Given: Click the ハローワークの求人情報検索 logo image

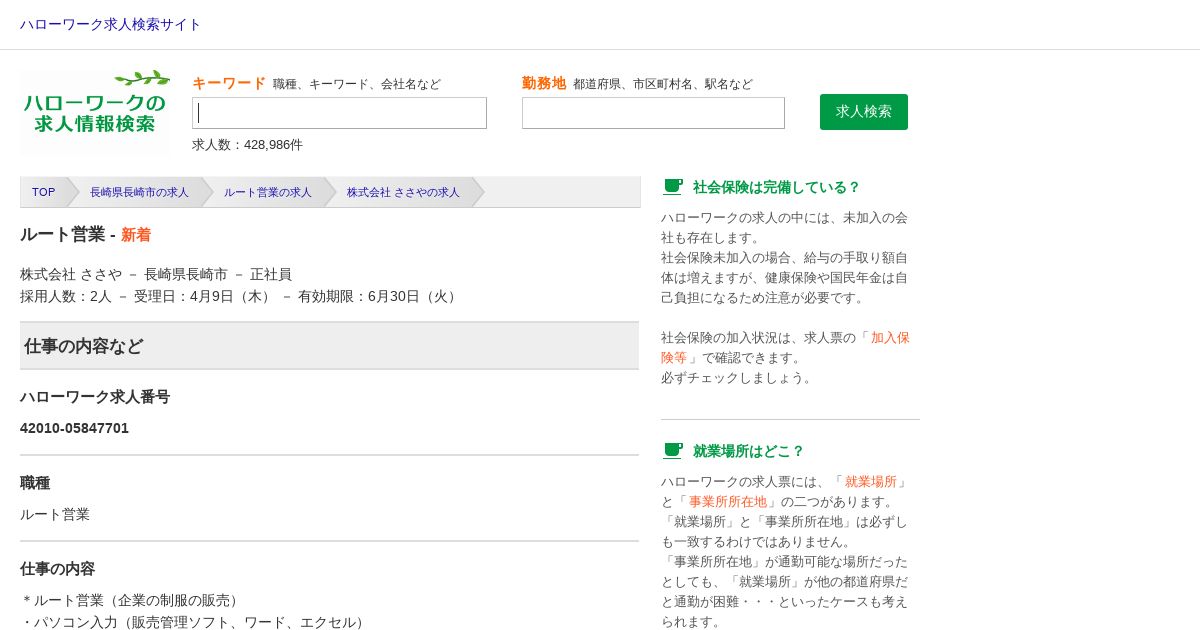Looking at the screenshot, I should tap(96, 112).
